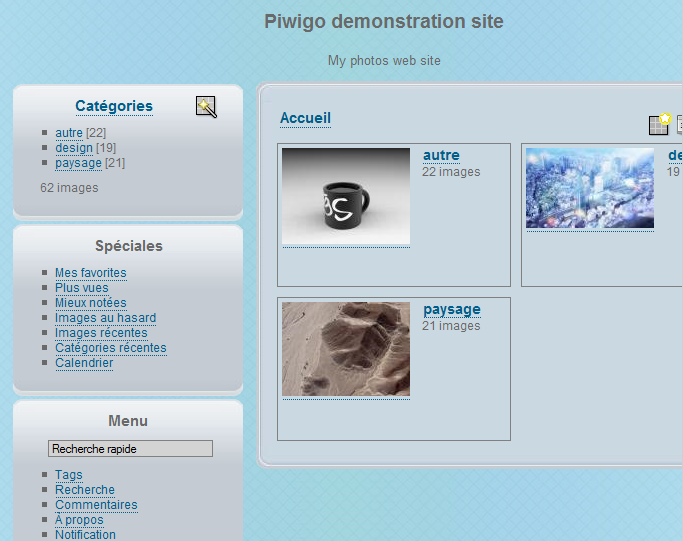View Mieux notées images
Image resolution: width=683 pixels, height=541 pixels.
tap(91, 303)
